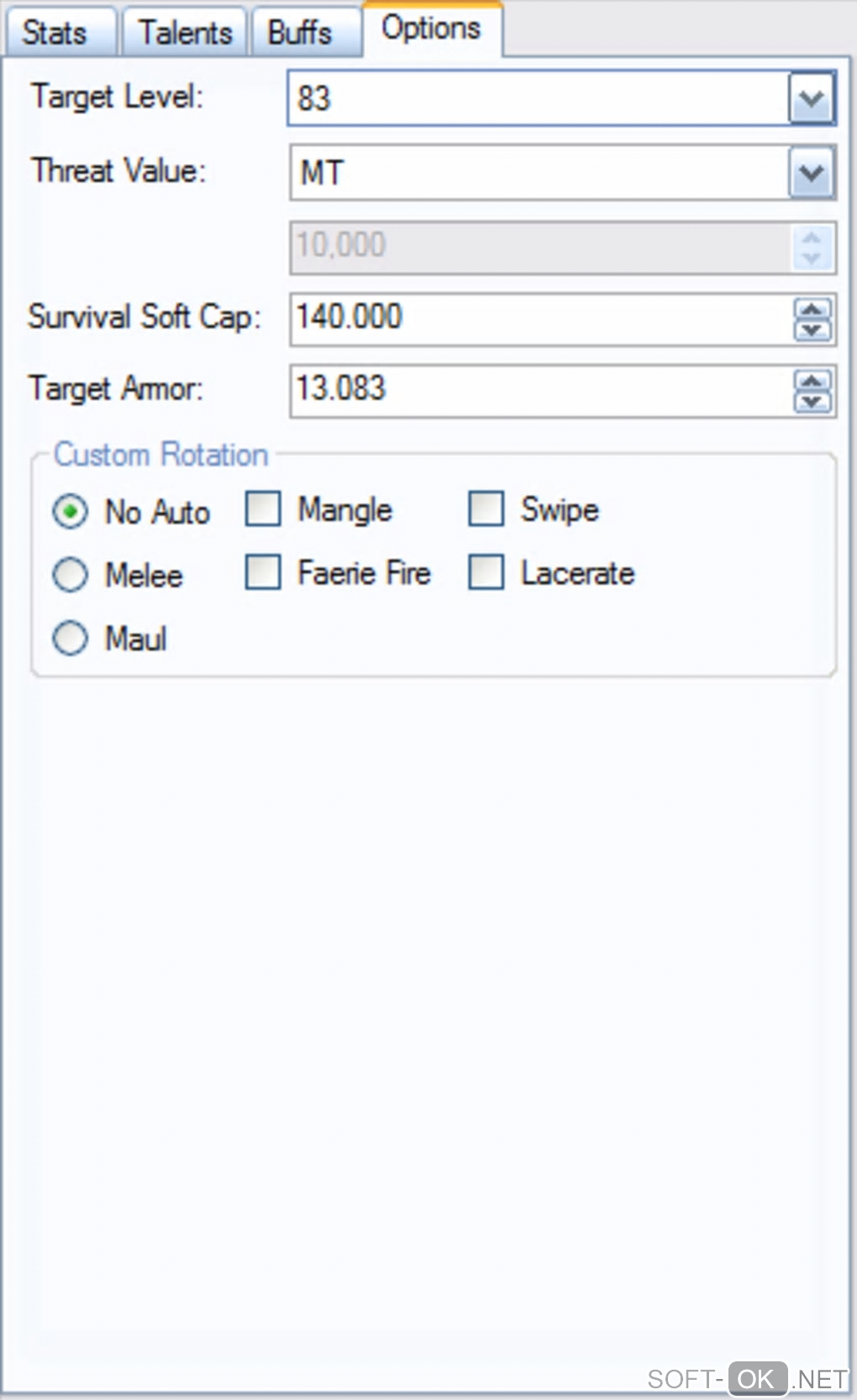This screenshot has width=857, height=1400.
Task: Enable the Mangle checkbox
Action: pos(263,509)
